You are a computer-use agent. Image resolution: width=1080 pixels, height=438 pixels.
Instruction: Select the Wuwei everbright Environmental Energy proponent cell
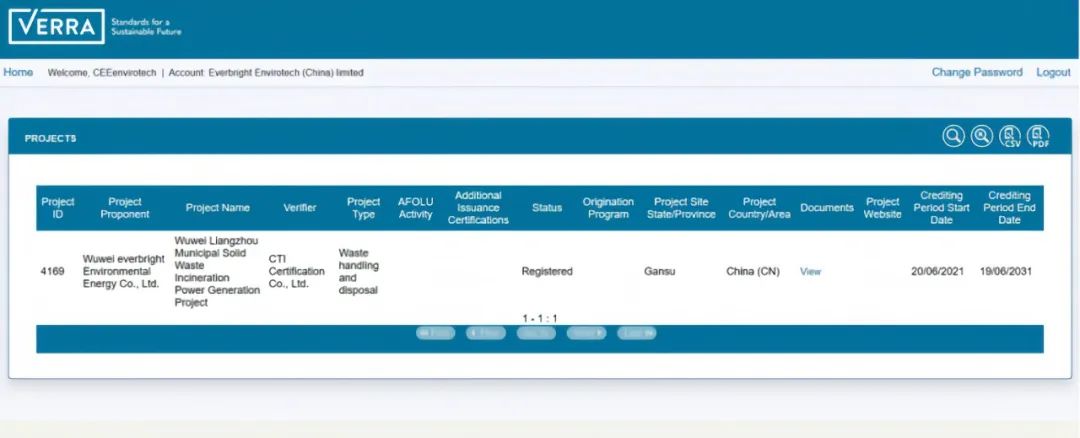coord(123,271)
